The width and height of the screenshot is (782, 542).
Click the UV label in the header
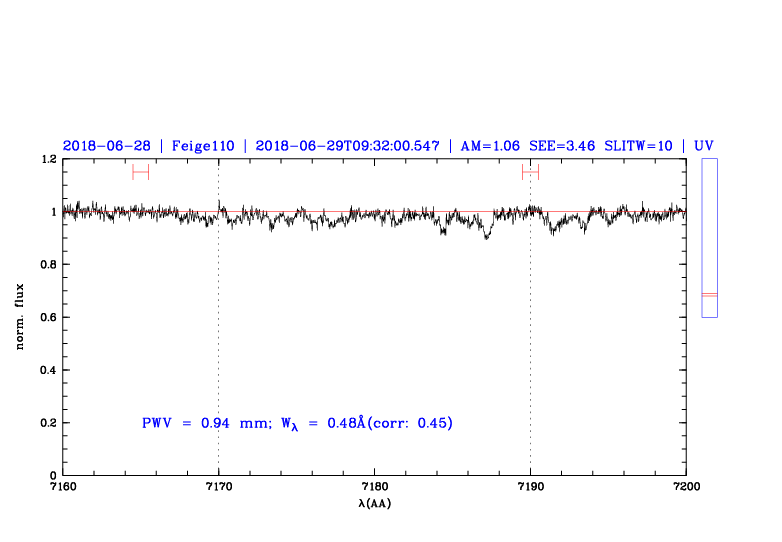(704, 146)
